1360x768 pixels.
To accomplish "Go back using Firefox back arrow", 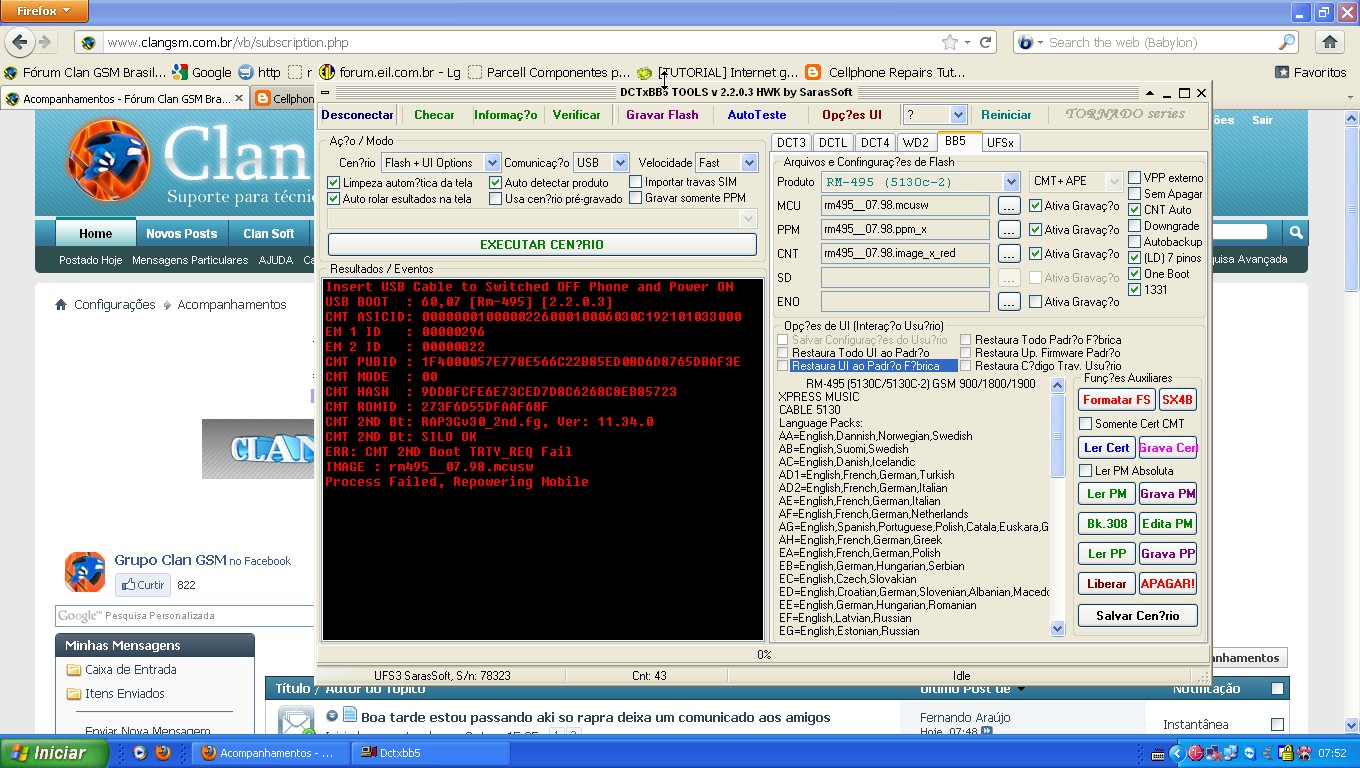I will point(18,43).
